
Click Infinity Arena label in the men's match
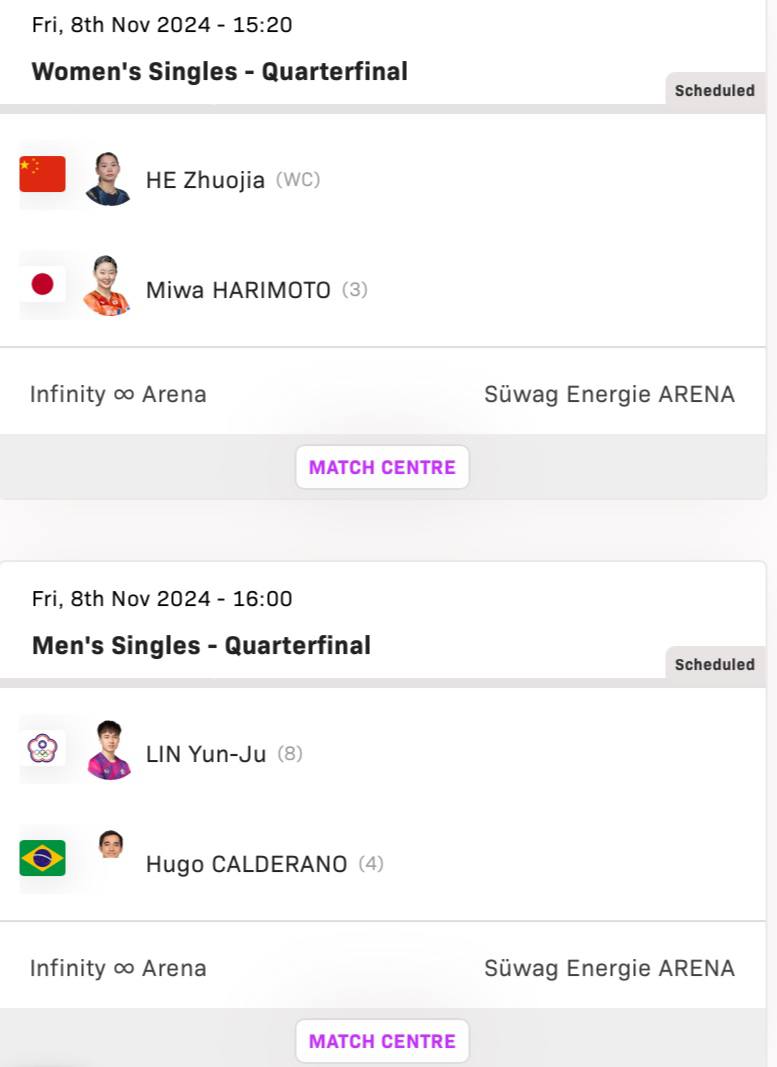118,968
